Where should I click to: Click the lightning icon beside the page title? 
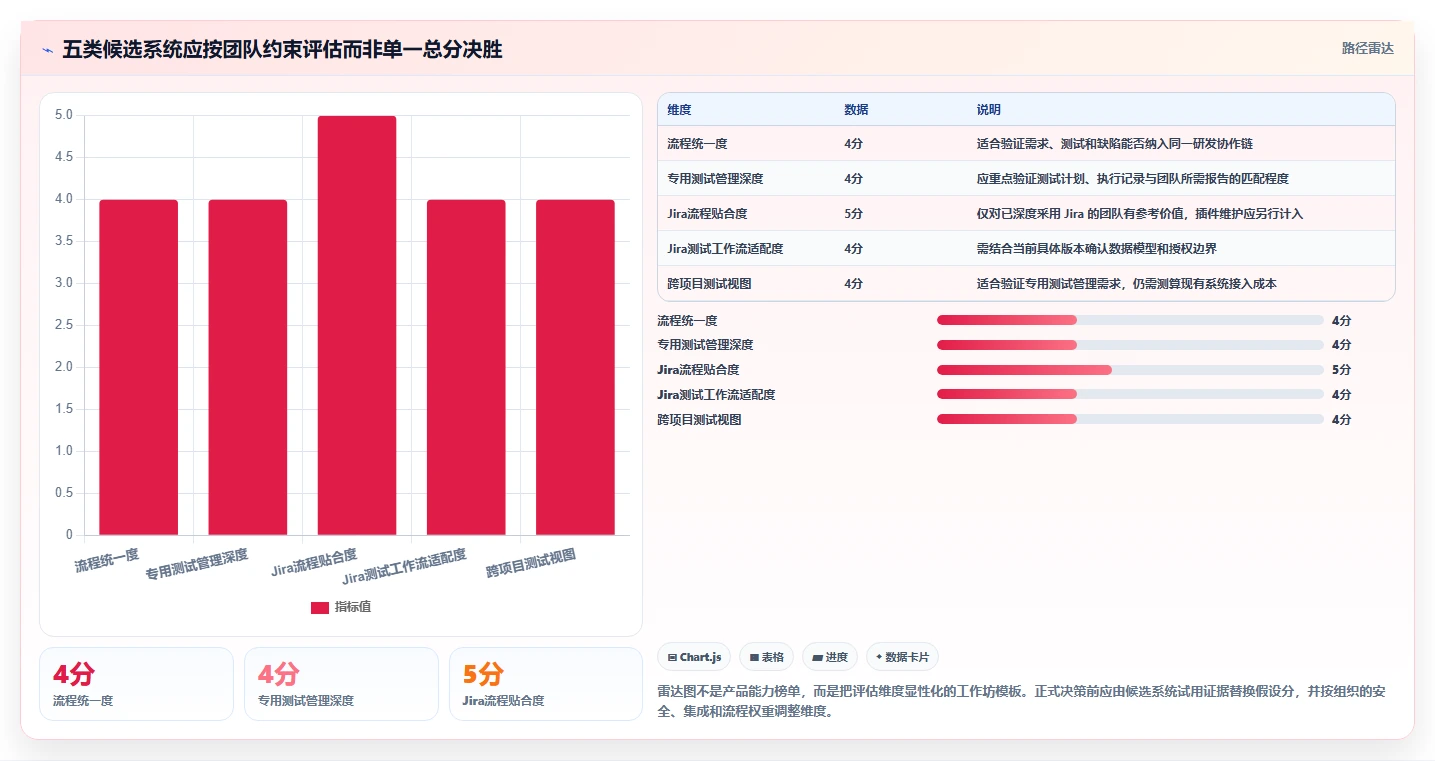tap(47, 50)
